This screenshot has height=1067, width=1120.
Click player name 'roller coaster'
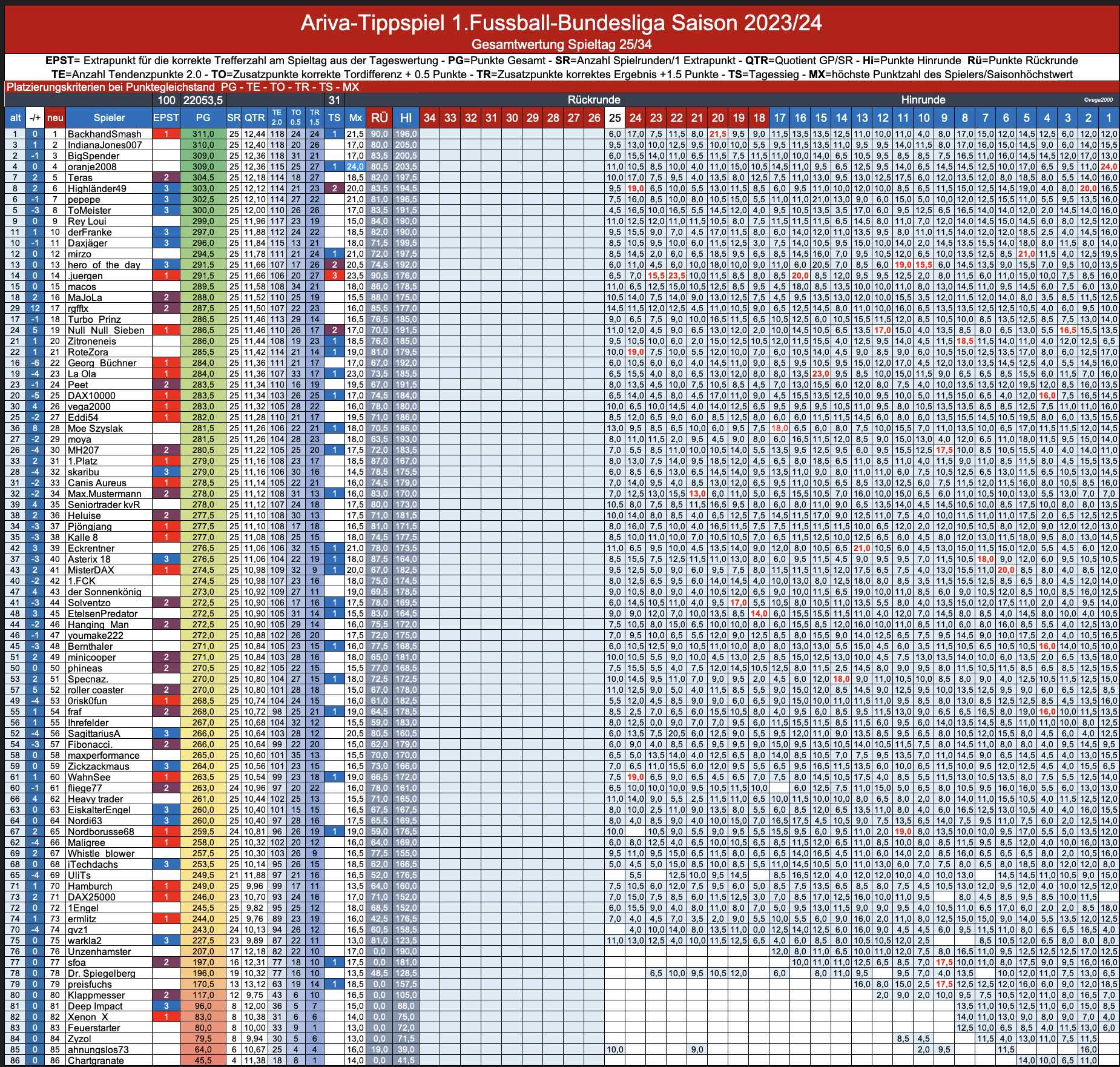click(96, 690)
